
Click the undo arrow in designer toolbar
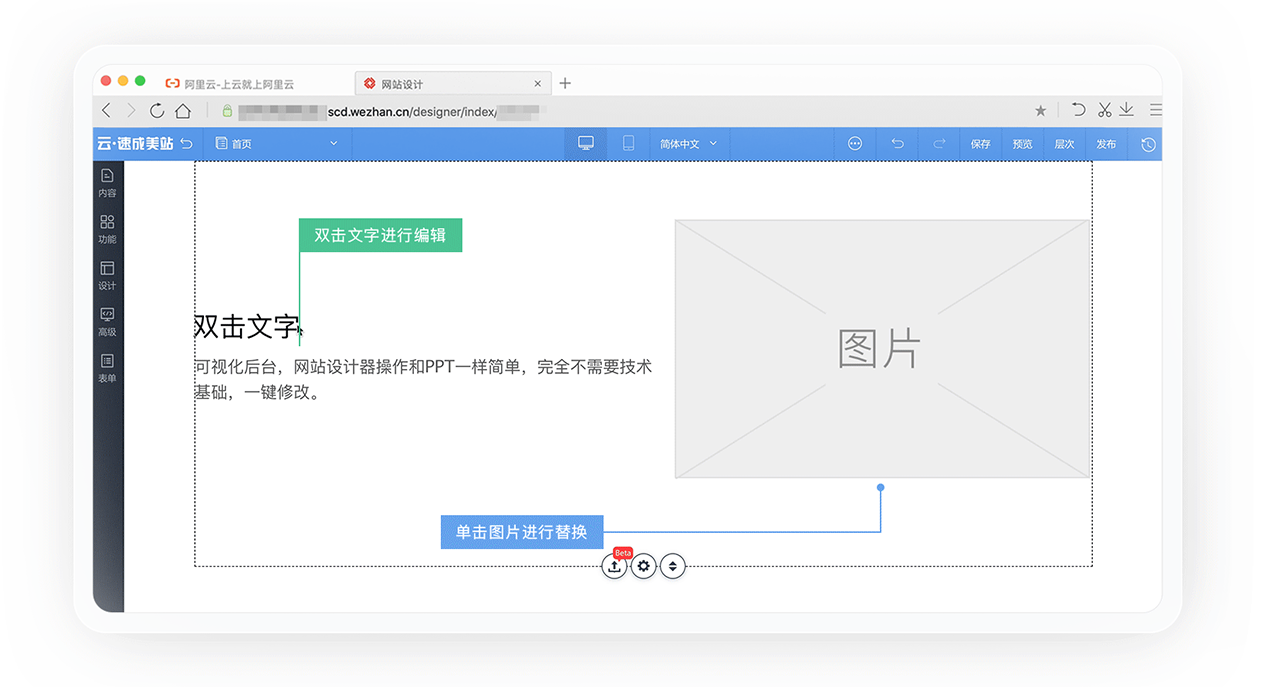coord(897,144)
